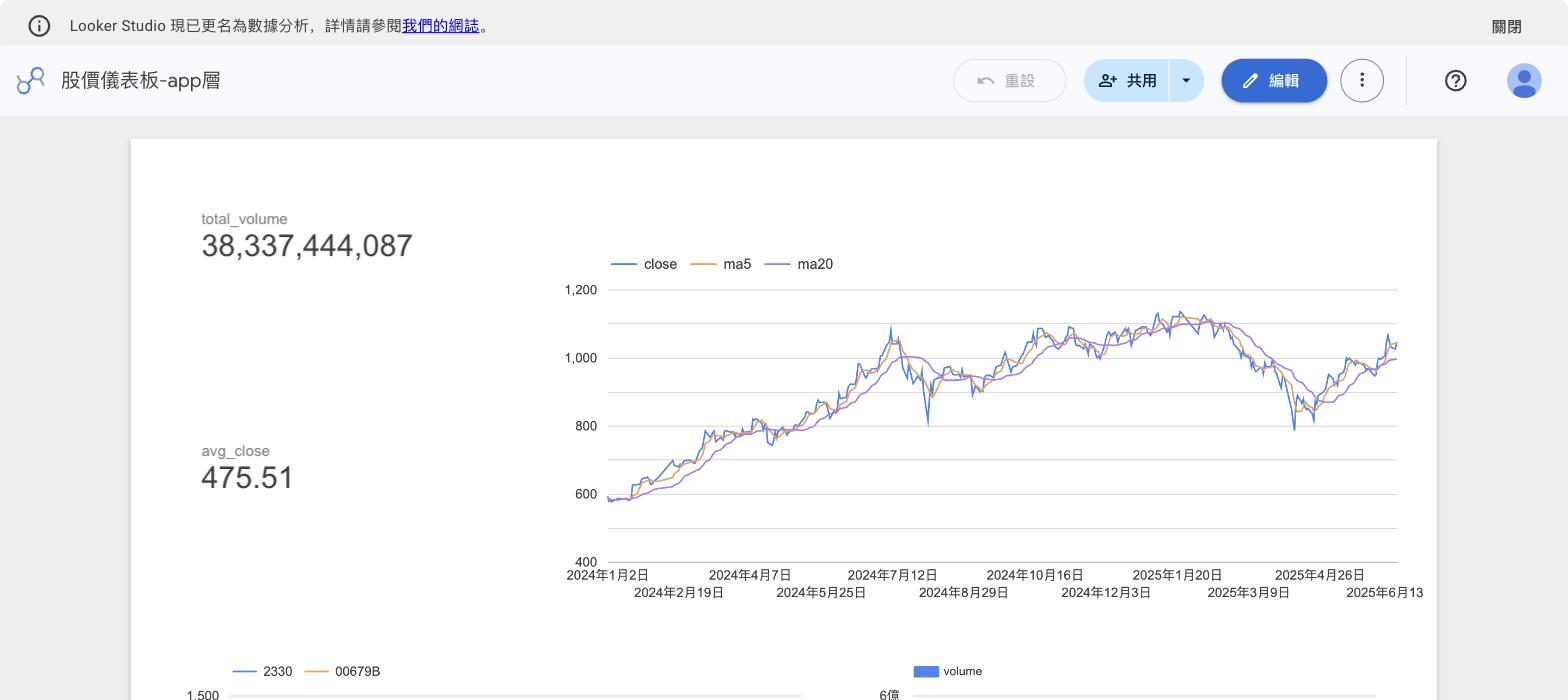Click the 2024年12月3日 axis label
This screenshot has width=1568, height=700.
point(1106,593)
